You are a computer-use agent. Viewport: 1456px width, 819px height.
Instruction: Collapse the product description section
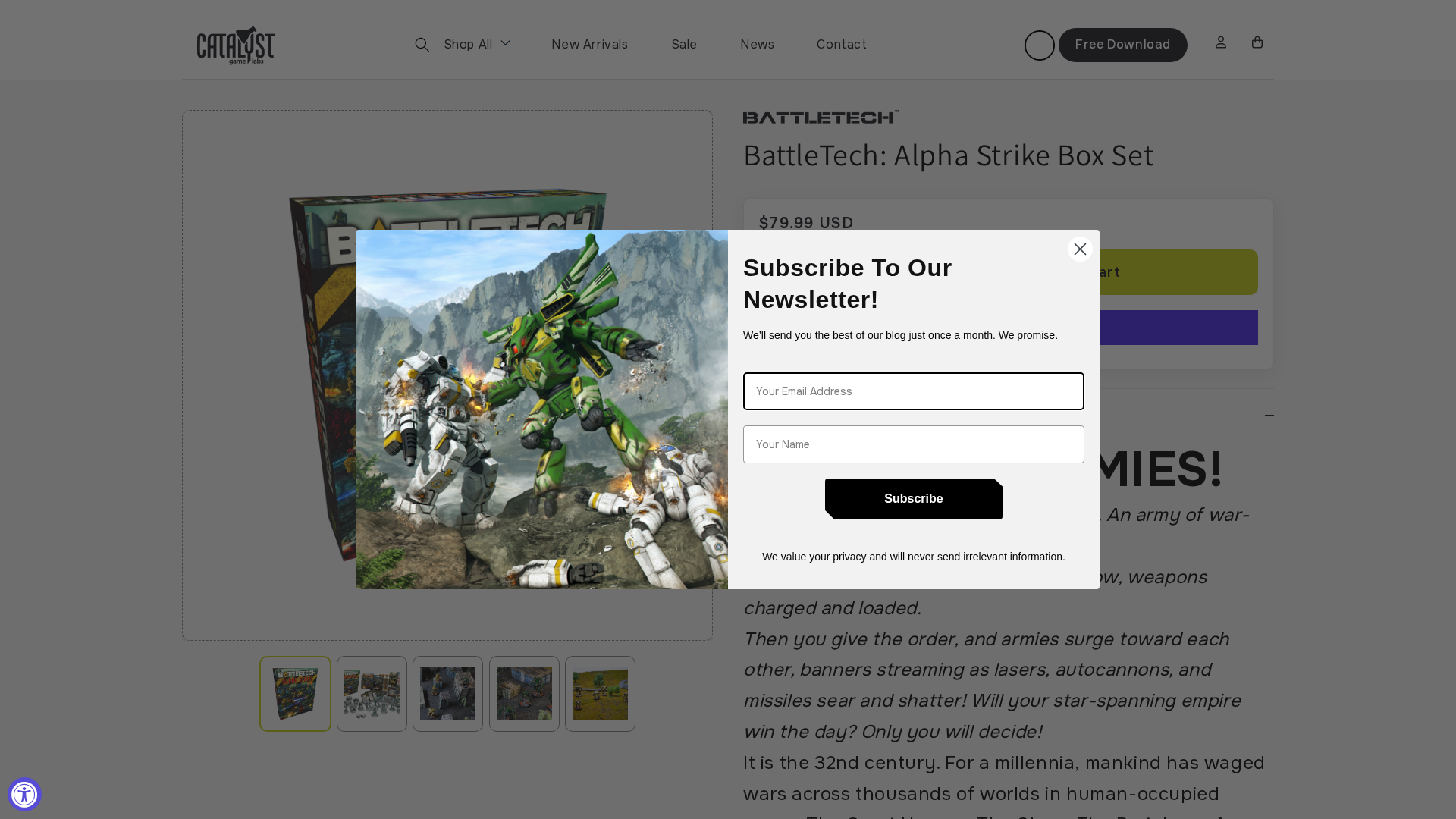coord(1269,416)
